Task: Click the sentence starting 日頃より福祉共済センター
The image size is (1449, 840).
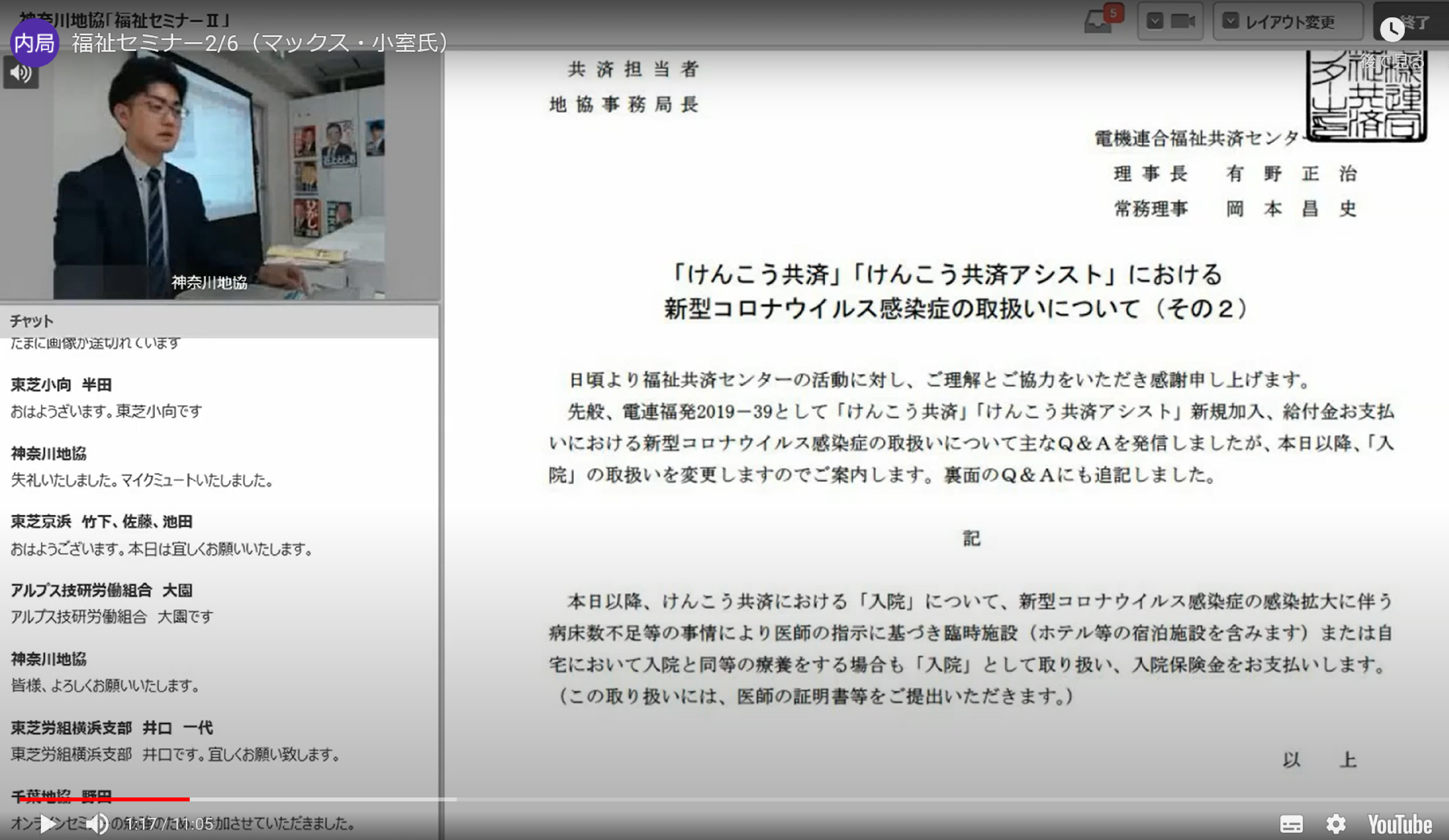Action: click(939, 380)
